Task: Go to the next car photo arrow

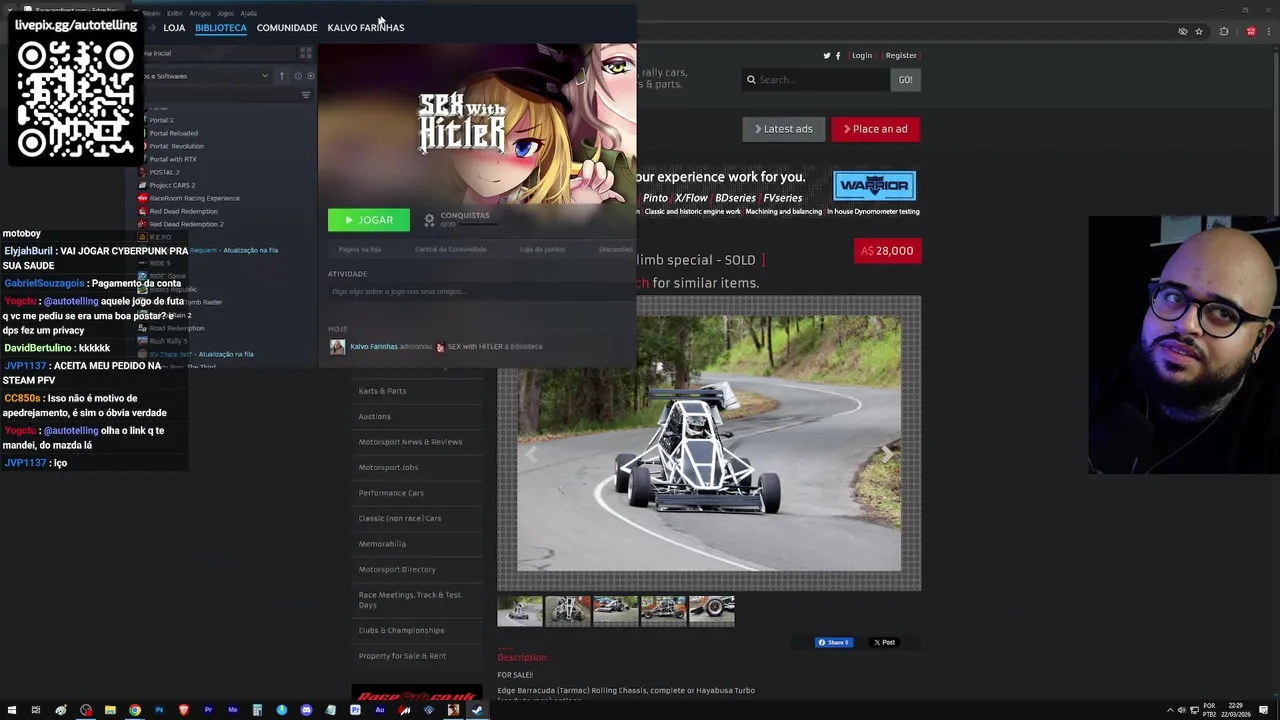Action: click(886, 455)
